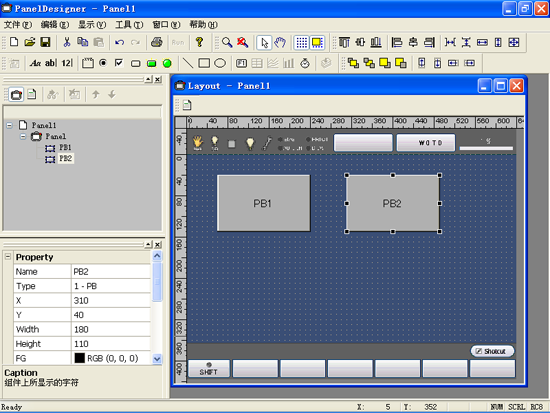Viewport: 550px width, 413px height.
Task: Click the SHIFT button at bottom
Action: [x=209, y=368]
